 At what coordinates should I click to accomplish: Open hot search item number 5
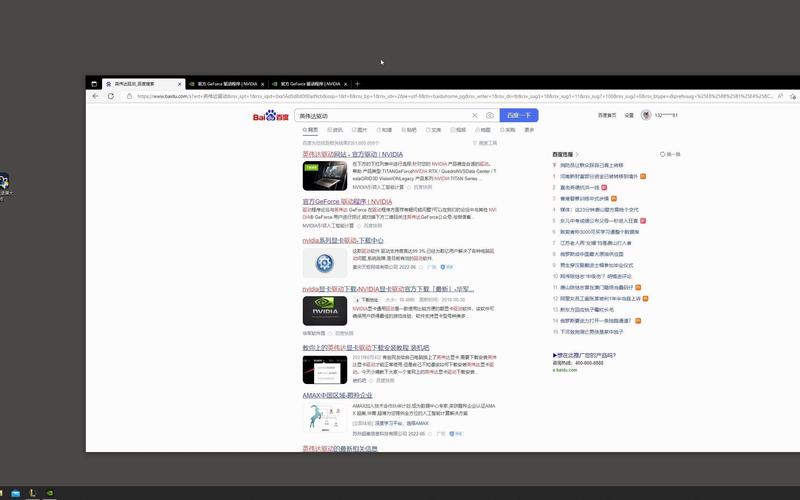coord(599,221)
